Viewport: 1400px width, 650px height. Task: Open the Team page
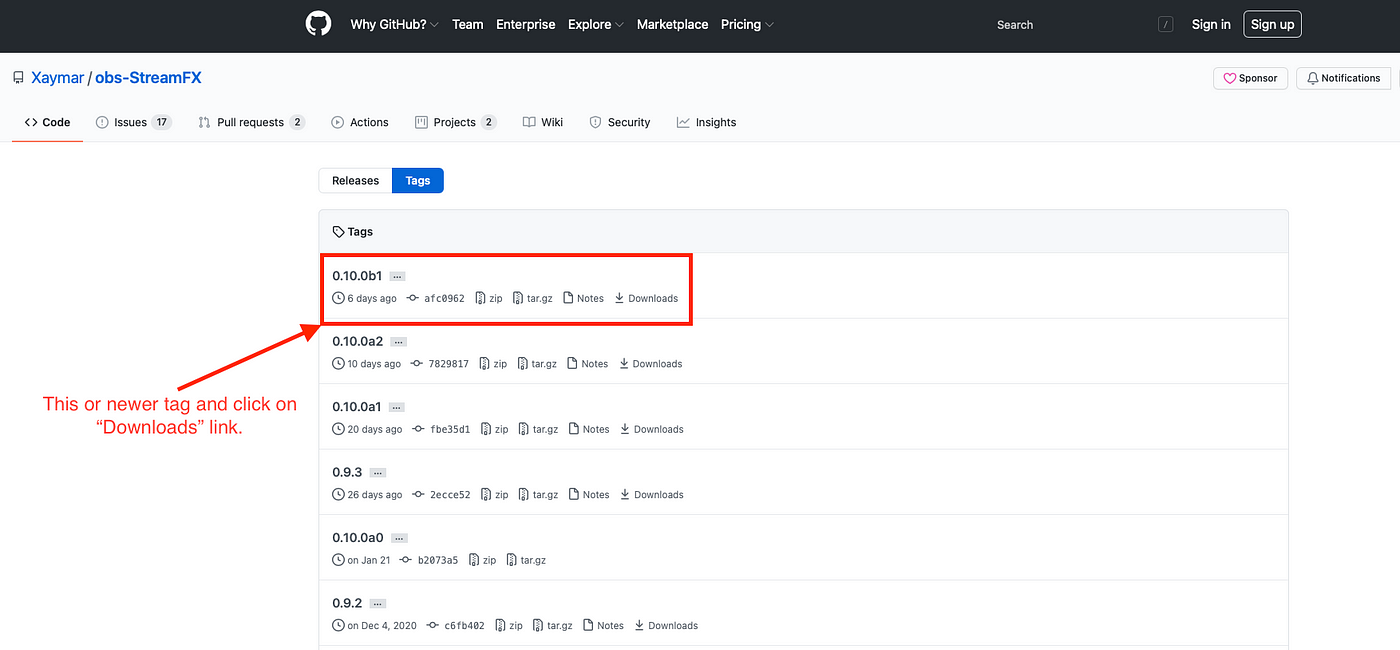click(x=467, y=24)
